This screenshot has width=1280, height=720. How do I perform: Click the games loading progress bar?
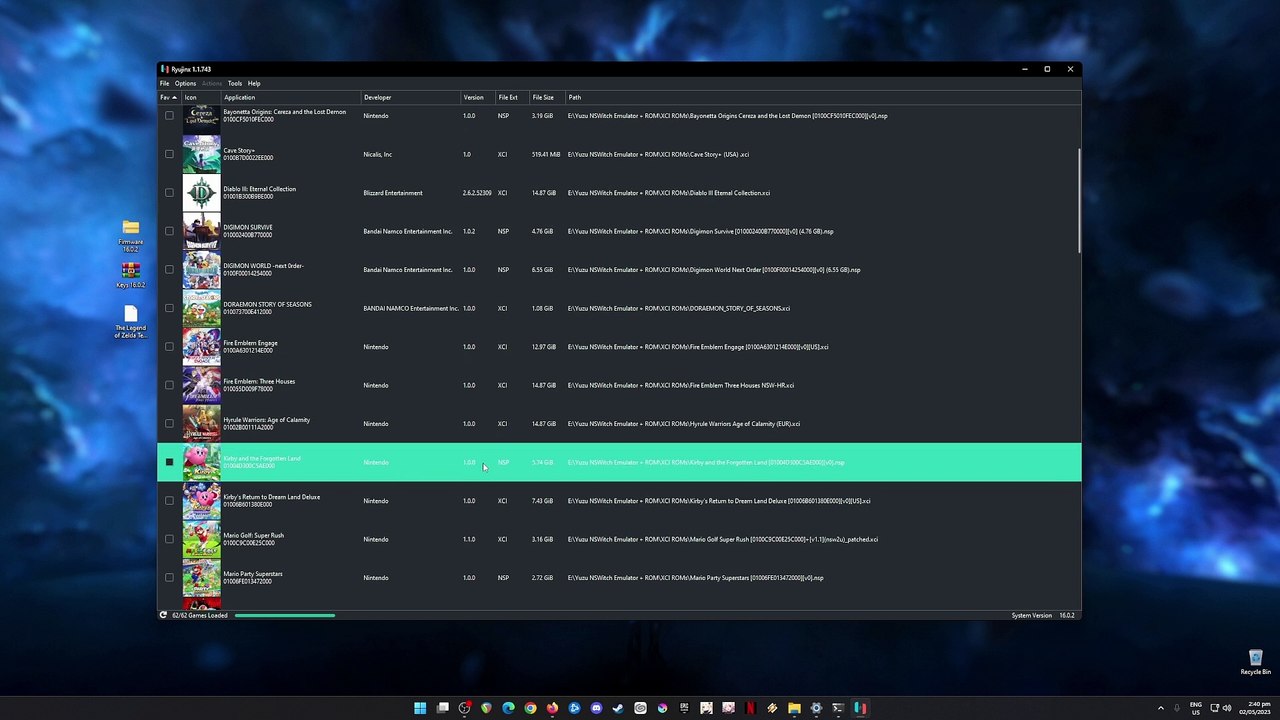[285, 615]
